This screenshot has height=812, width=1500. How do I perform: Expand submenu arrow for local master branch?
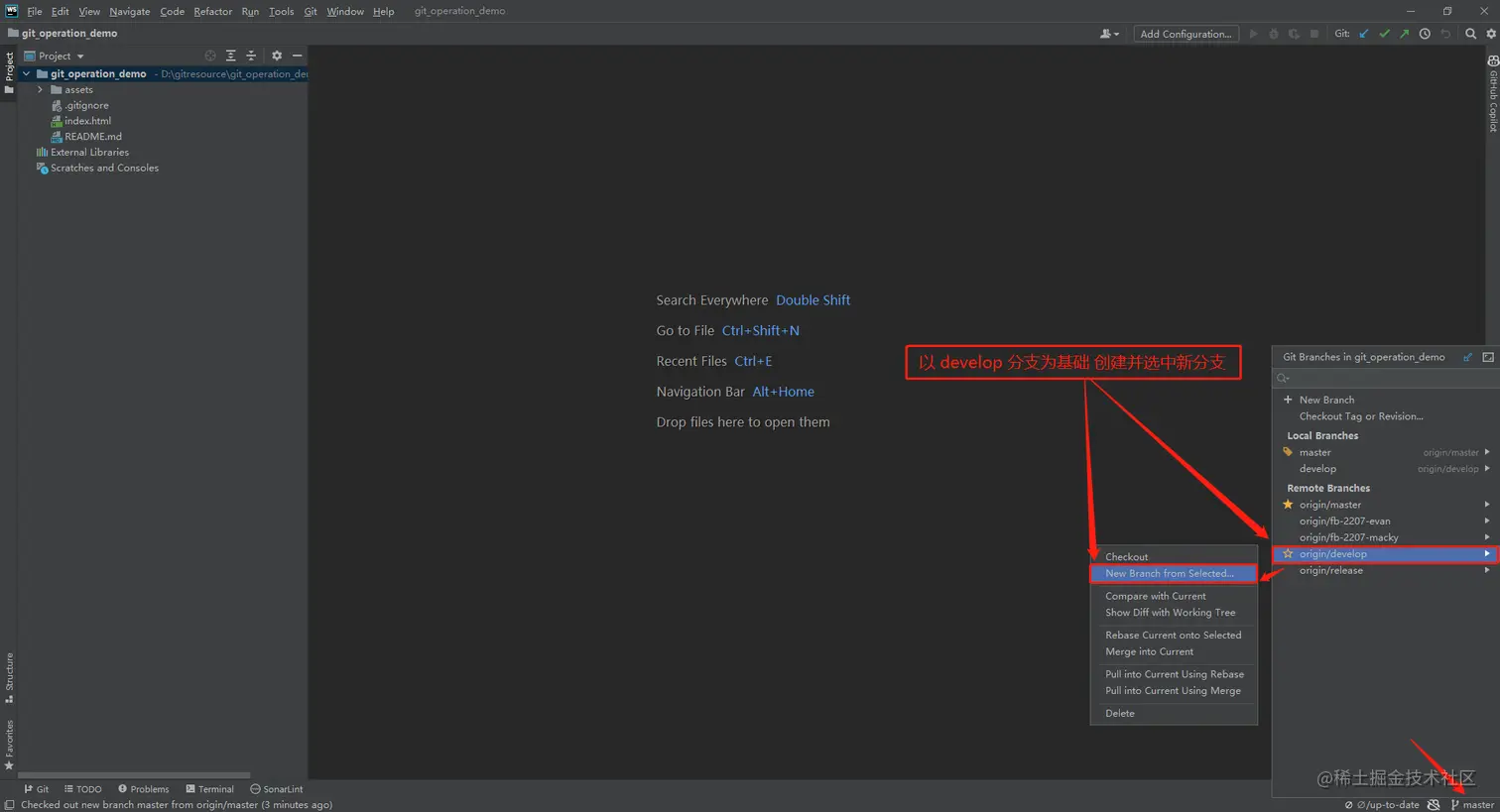pos(1487,452)
